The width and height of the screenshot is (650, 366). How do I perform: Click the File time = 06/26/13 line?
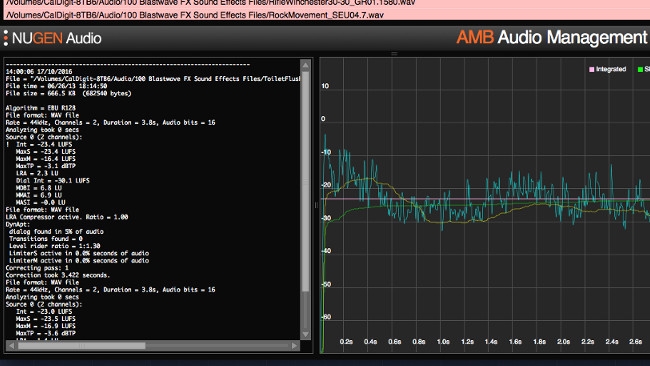(x=56, y=86)
